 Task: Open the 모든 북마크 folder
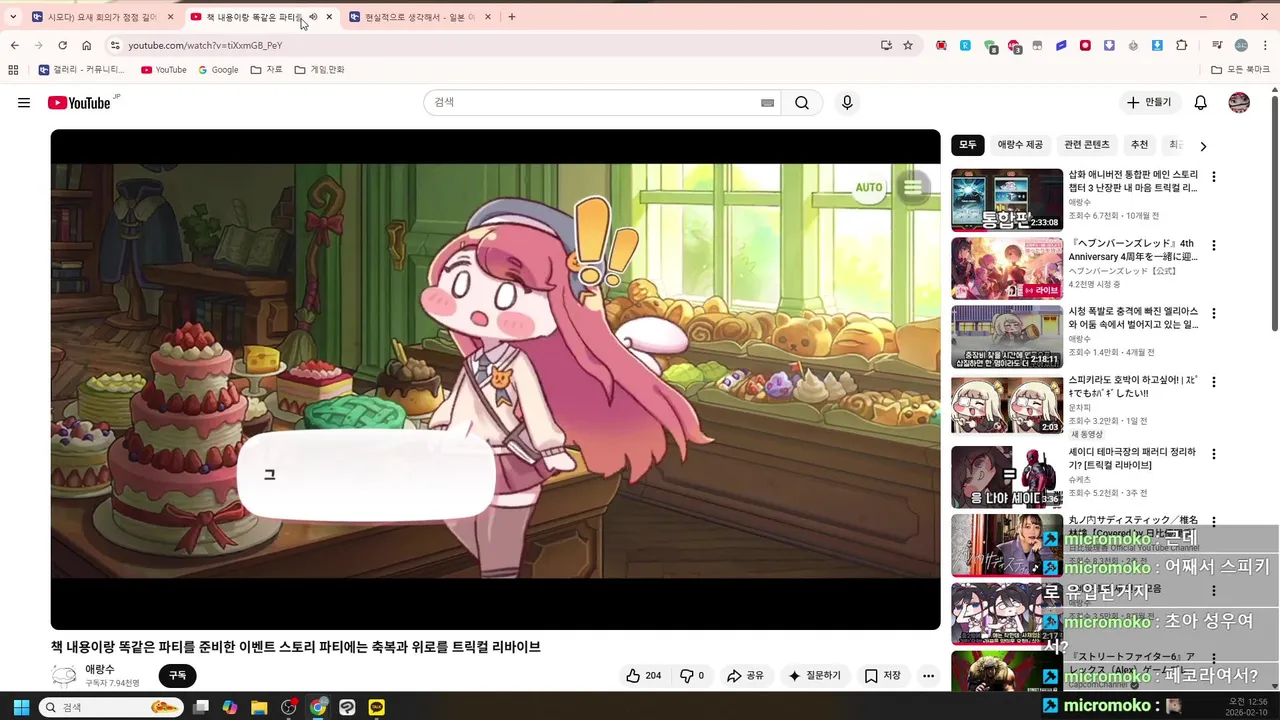(x=1240, y=70)
